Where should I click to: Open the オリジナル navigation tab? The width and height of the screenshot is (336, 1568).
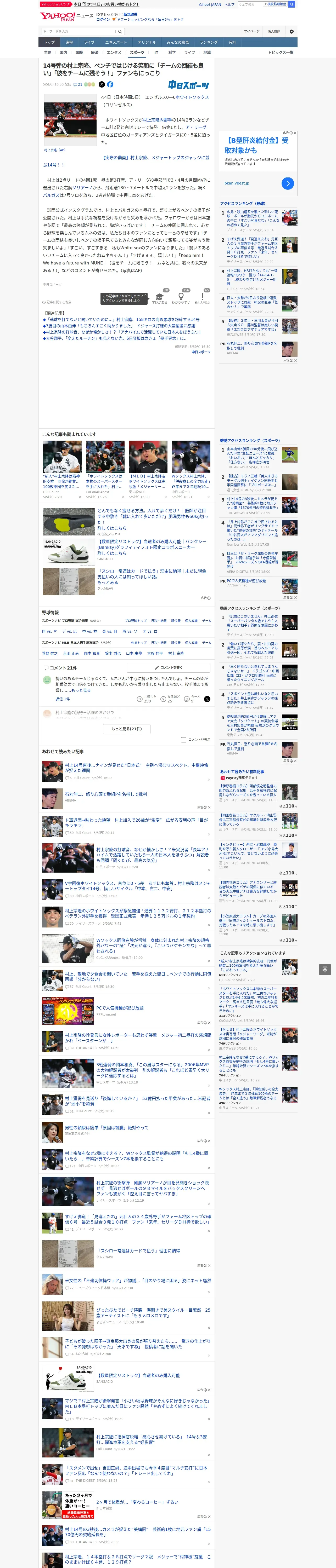pos(147,43)
